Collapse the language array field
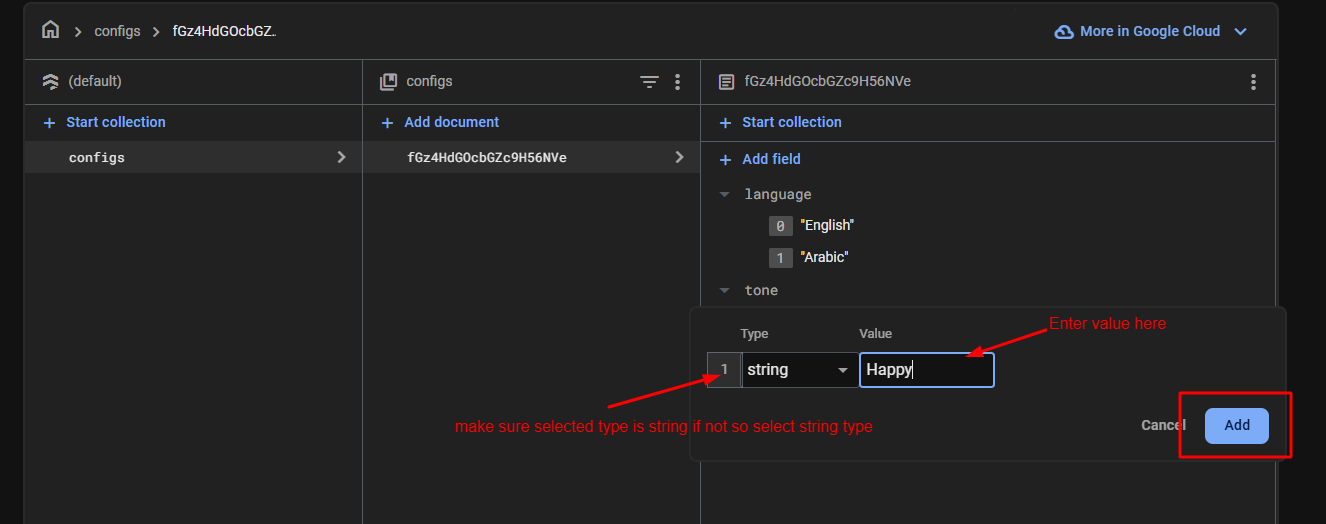Image resolution: width=1326 pixels, height=524 pixels. click(725, 195)
